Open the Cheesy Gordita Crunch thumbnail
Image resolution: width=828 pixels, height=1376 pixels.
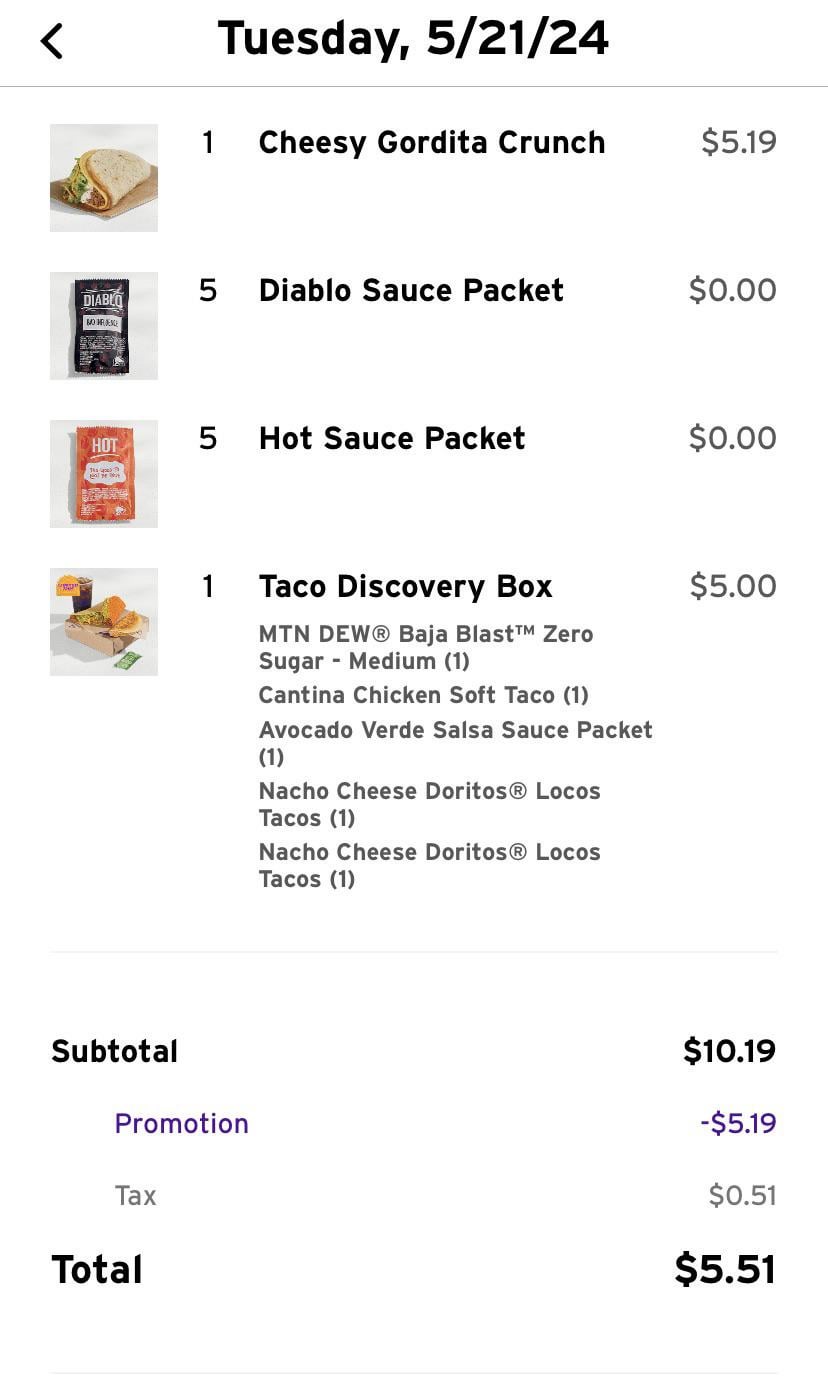coord(104,178)
